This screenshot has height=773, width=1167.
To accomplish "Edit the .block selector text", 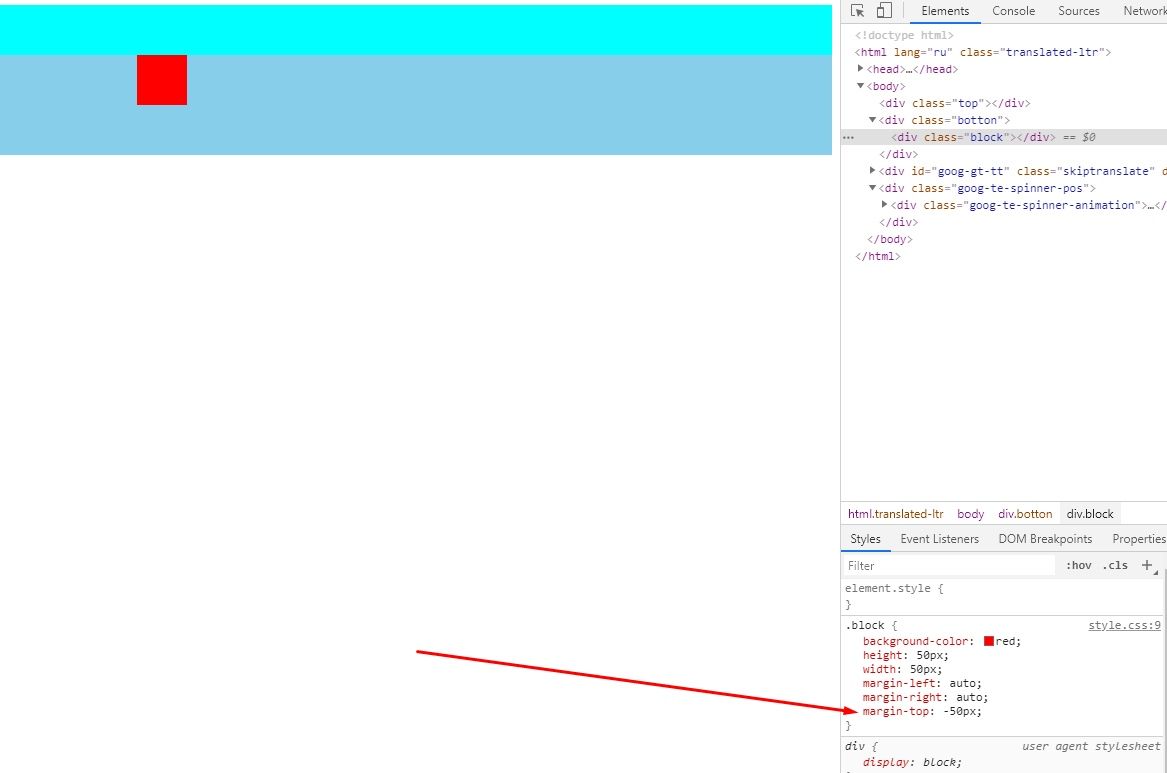I will click(865, 625).
